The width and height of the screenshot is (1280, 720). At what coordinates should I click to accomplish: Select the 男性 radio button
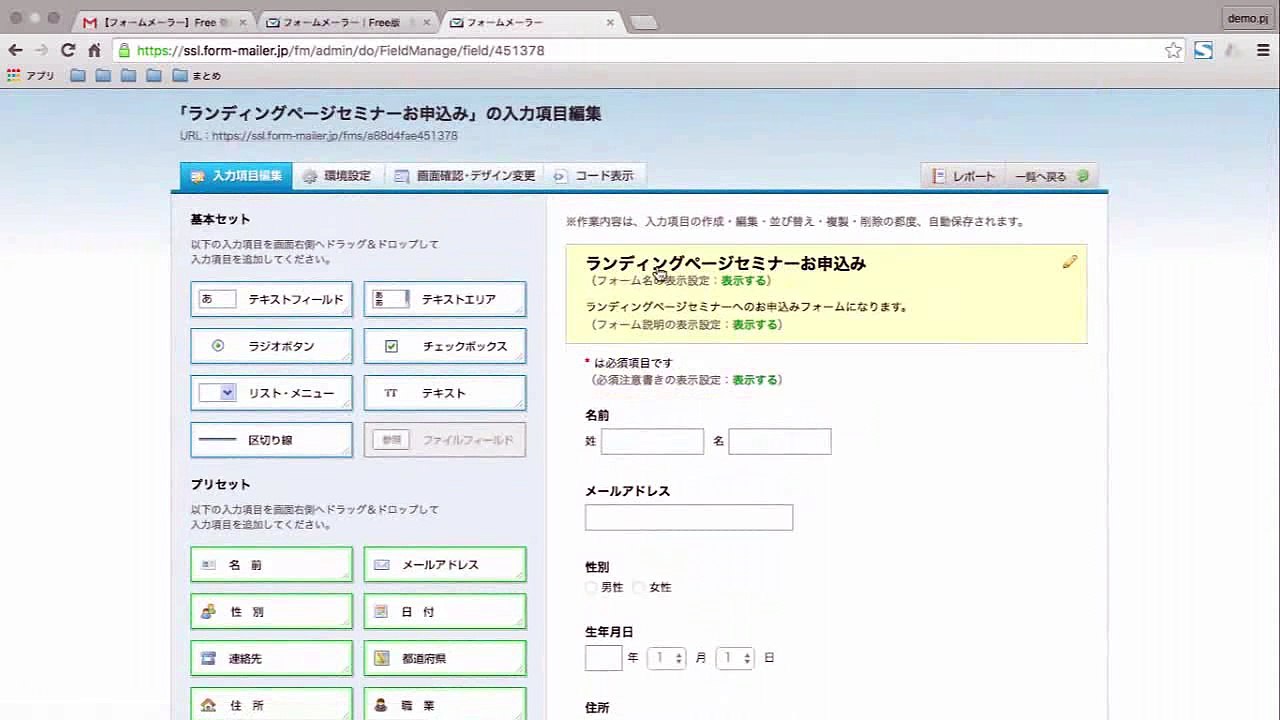coord(592,588)
